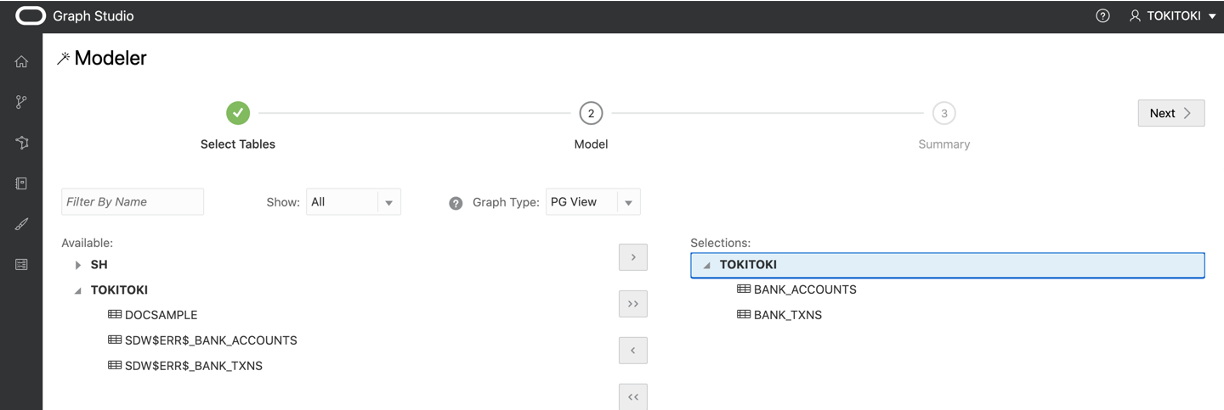Click the Modeler wand icon
The height and width of the screenshot is (410, 1224).
64,59
